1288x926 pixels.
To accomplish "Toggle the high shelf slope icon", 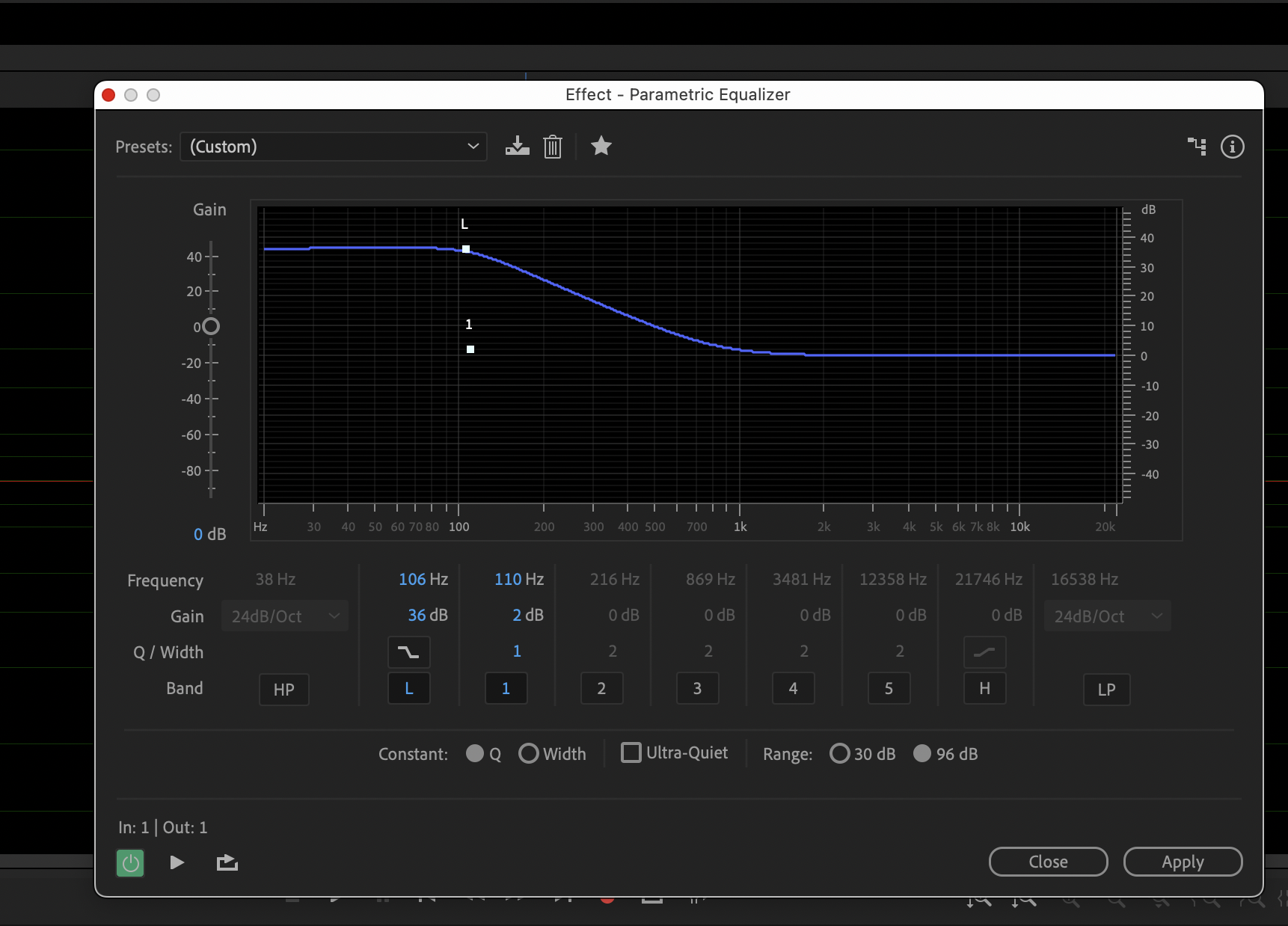I will pyautogui.click(x=984, y=652).
